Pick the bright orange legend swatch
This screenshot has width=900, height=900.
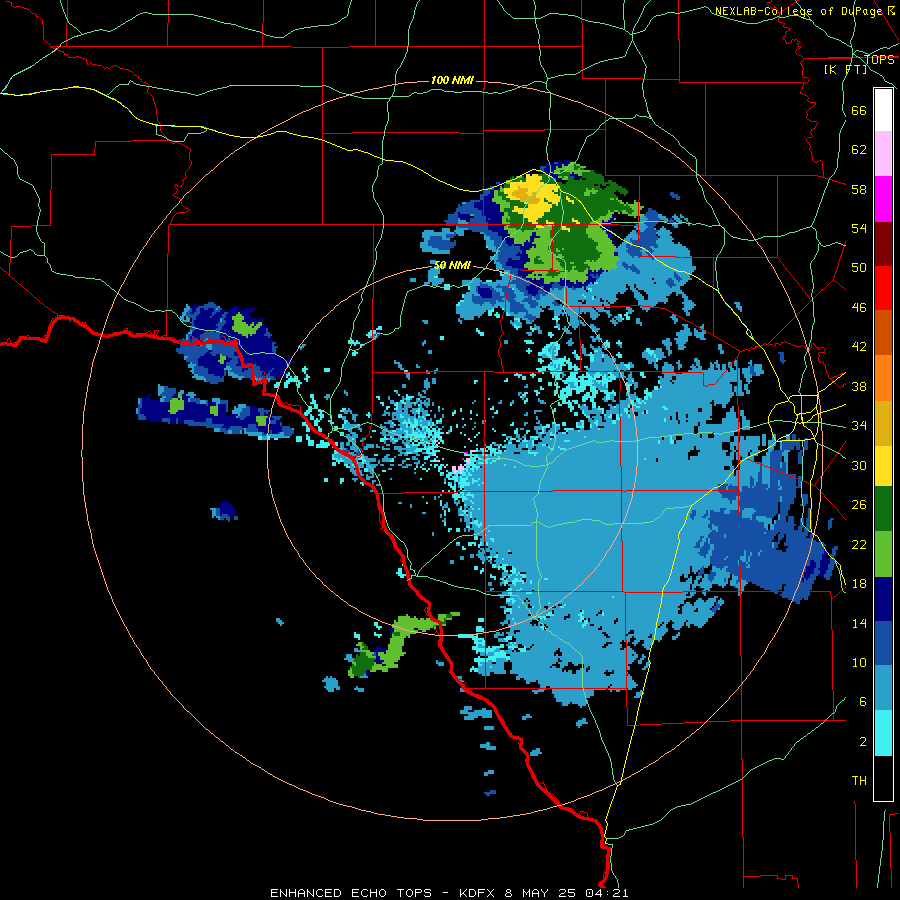coord(883,377)
